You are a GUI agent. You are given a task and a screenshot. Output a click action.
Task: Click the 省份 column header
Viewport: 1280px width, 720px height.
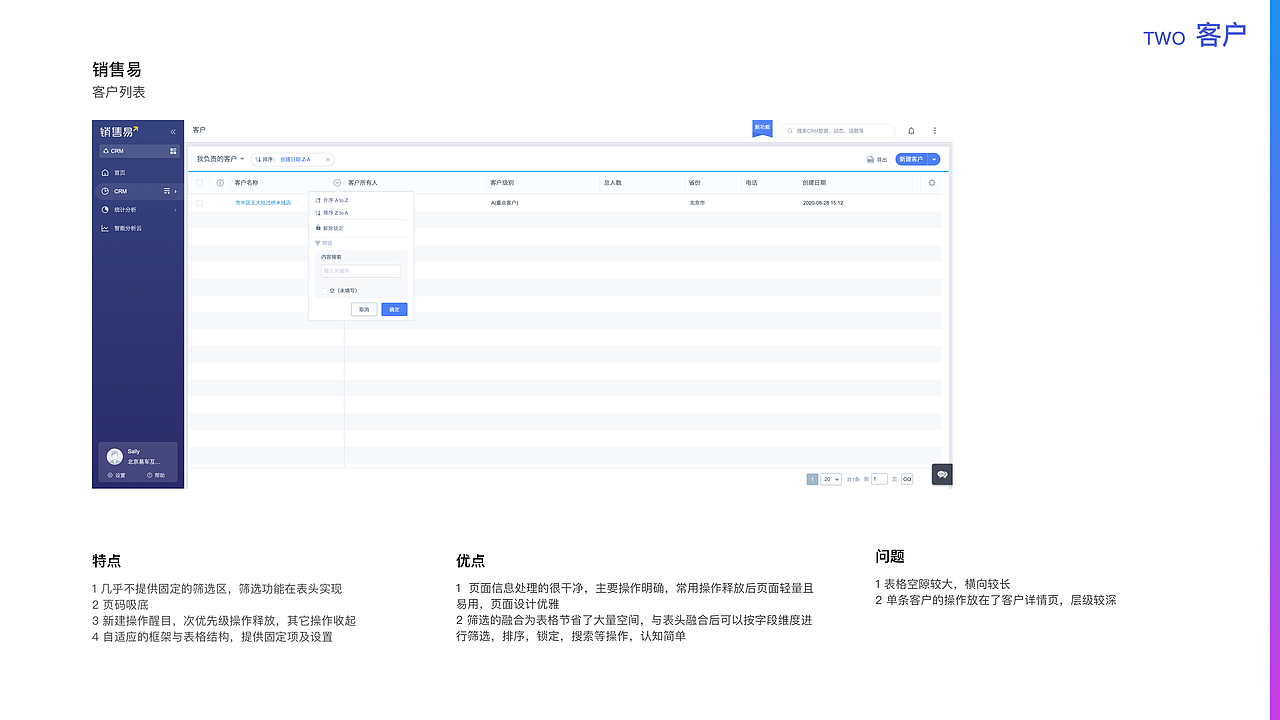click(695, 183)
